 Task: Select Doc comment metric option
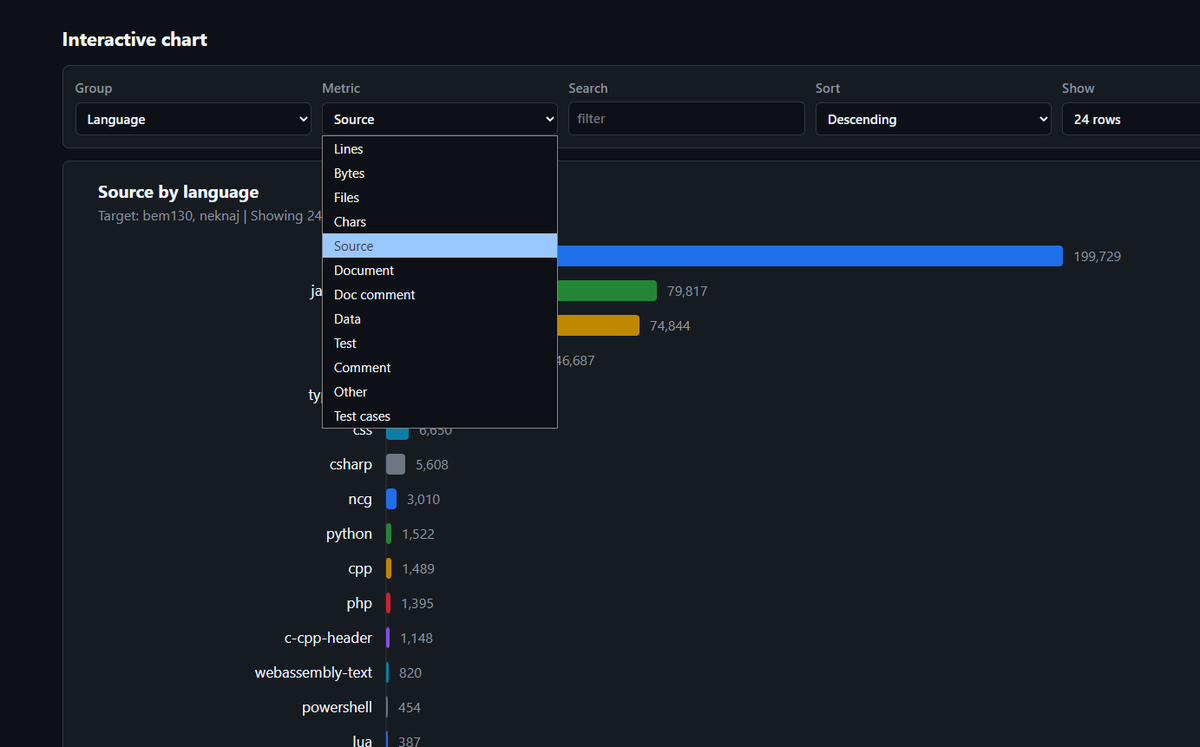click(x=440, y=295)
